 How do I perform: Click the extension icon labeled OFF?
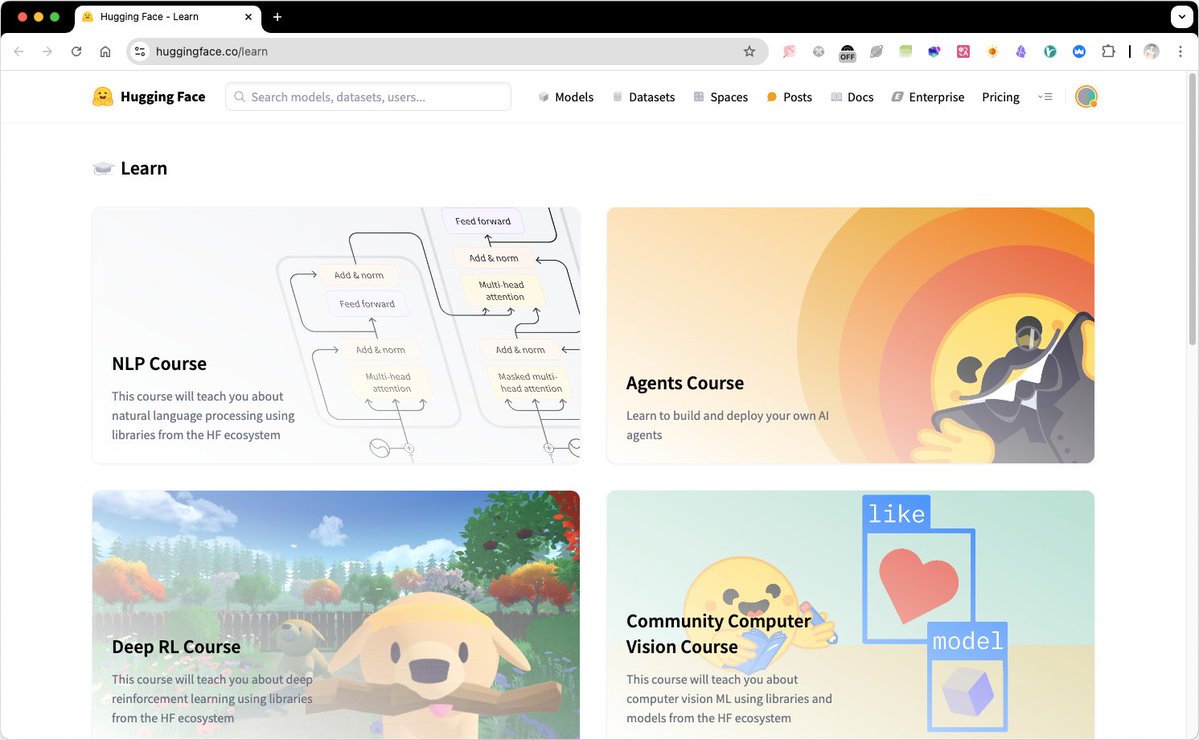pyautogui.click(x=847, y=52)
